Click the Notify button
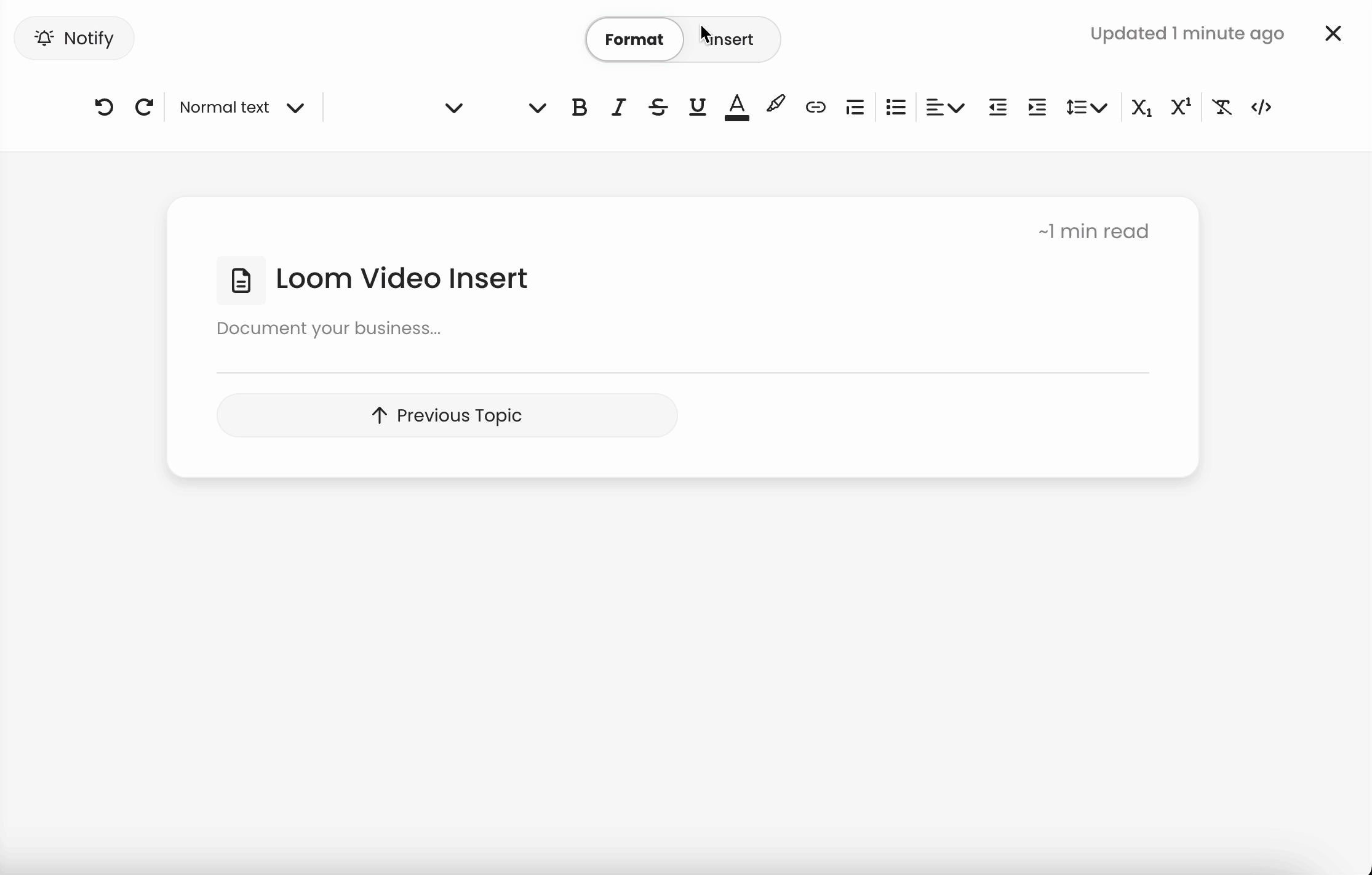 pos(74,38)
